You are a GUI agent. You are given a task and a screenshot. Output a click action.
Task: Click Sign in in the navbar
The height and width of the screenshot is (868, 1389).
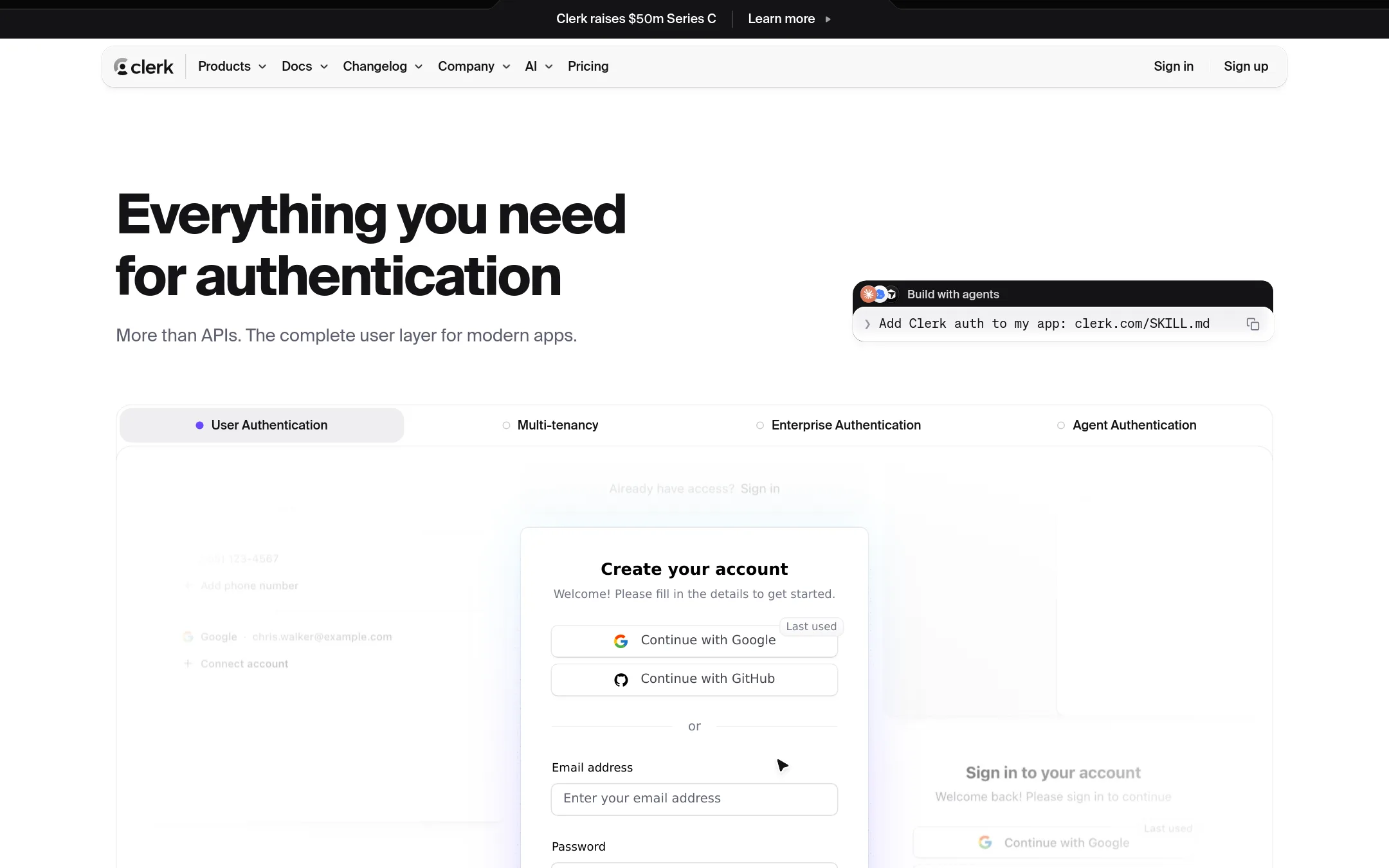point(1173,66)
